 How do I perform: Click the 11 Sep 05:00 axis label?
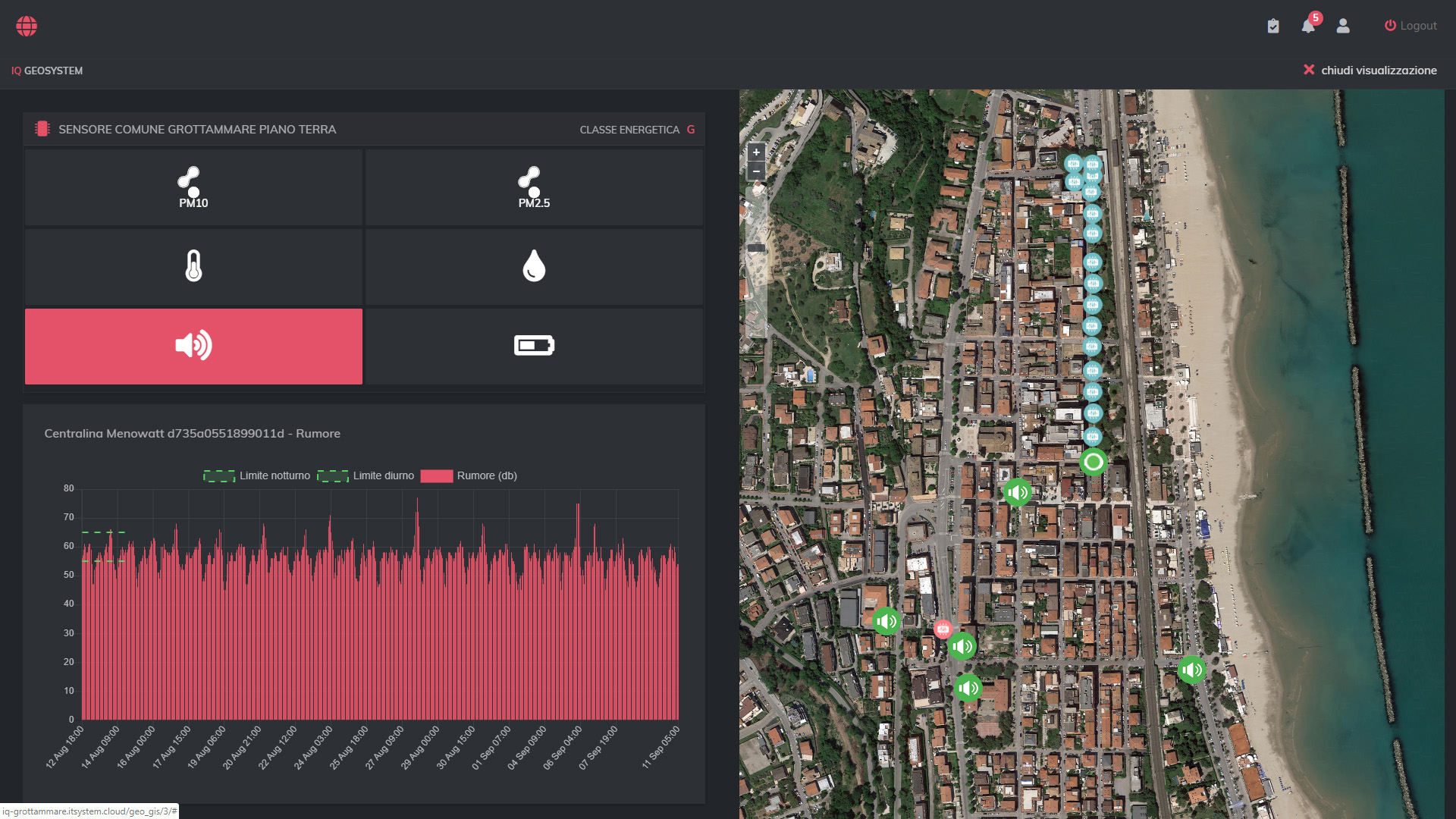(661, 747)
